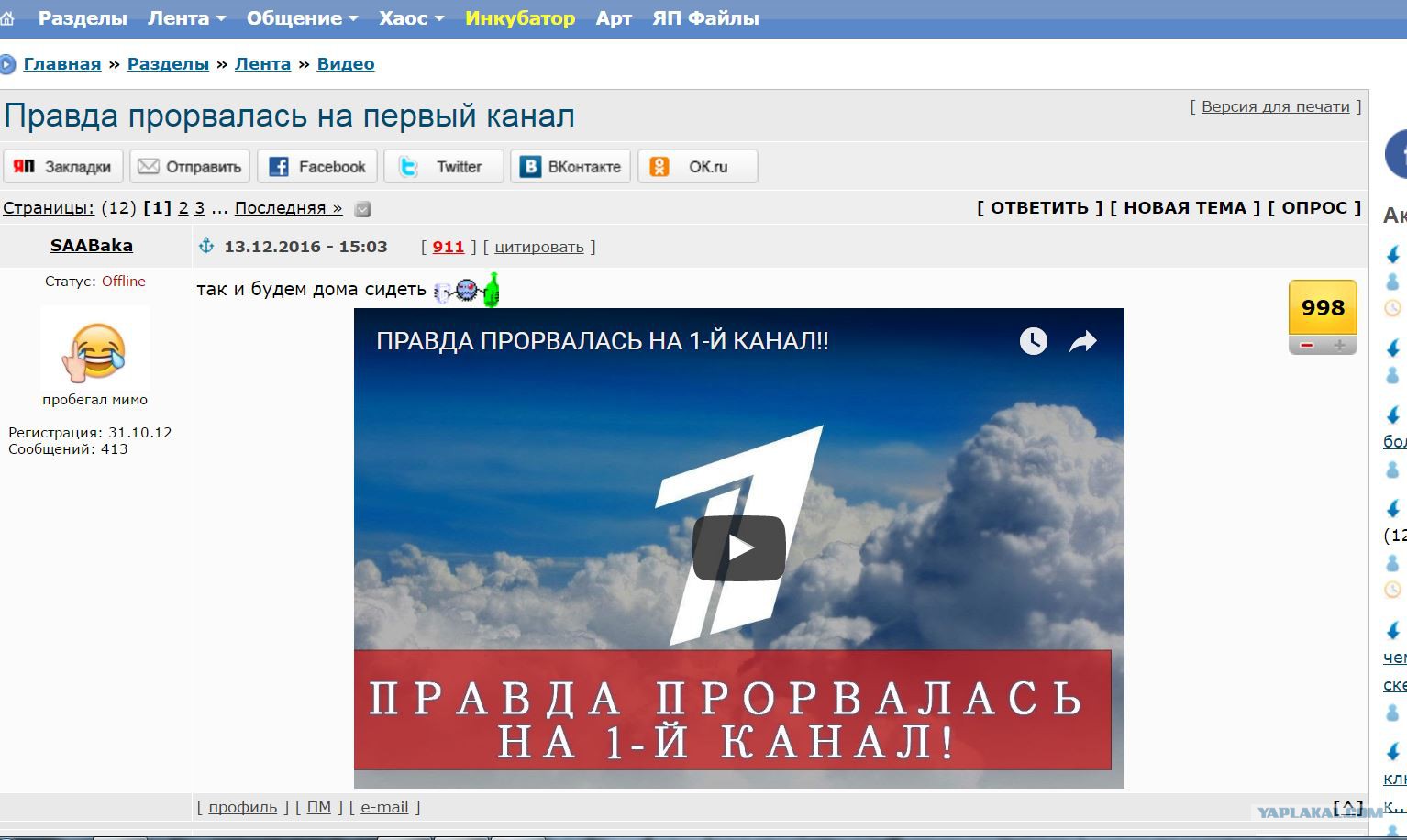Click цитировать to quote the post
Screen dimensions: 1407x840
coord(539,247)
